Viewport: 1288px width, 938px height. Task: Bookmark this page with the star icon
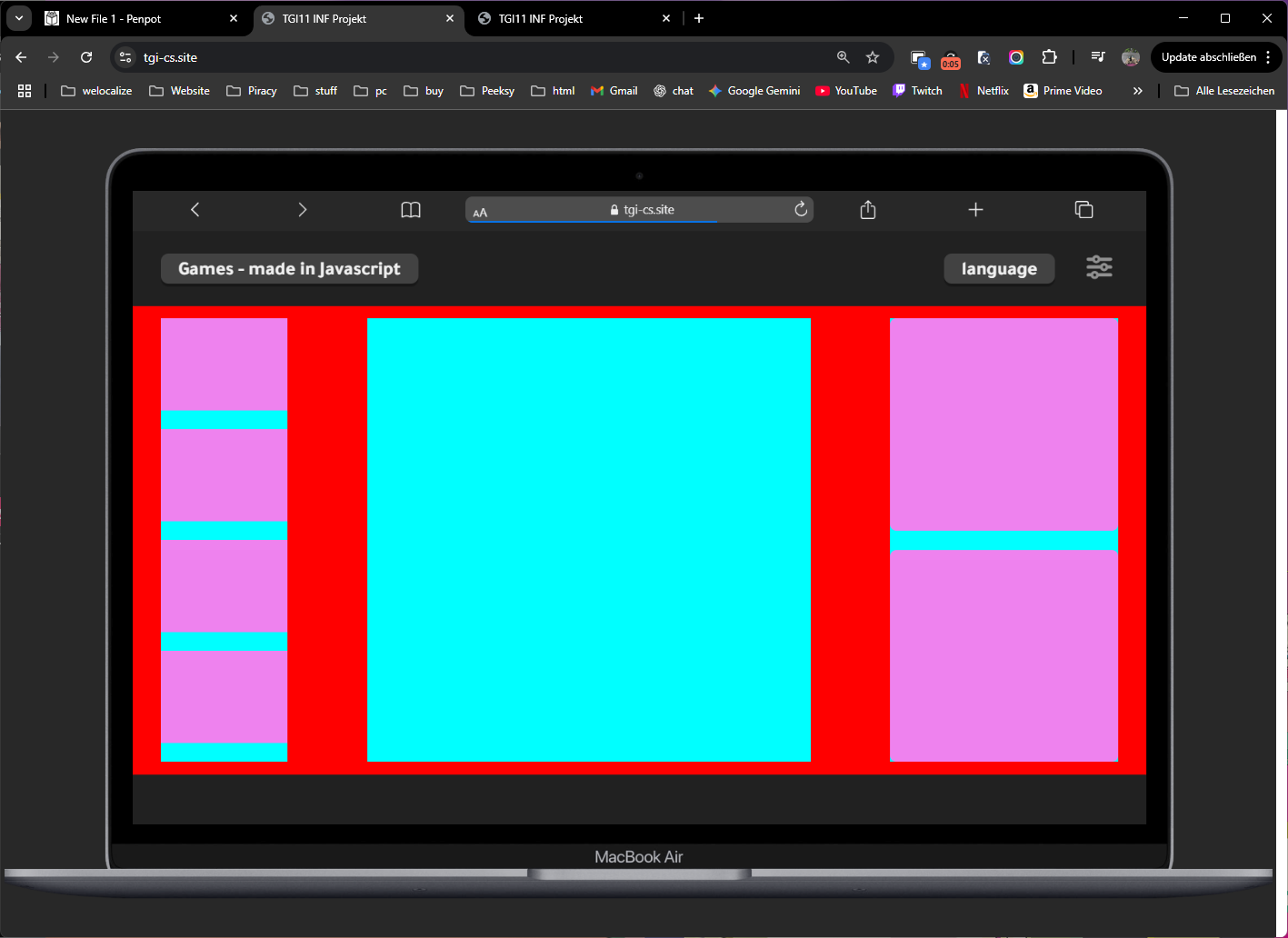(873, 57)
